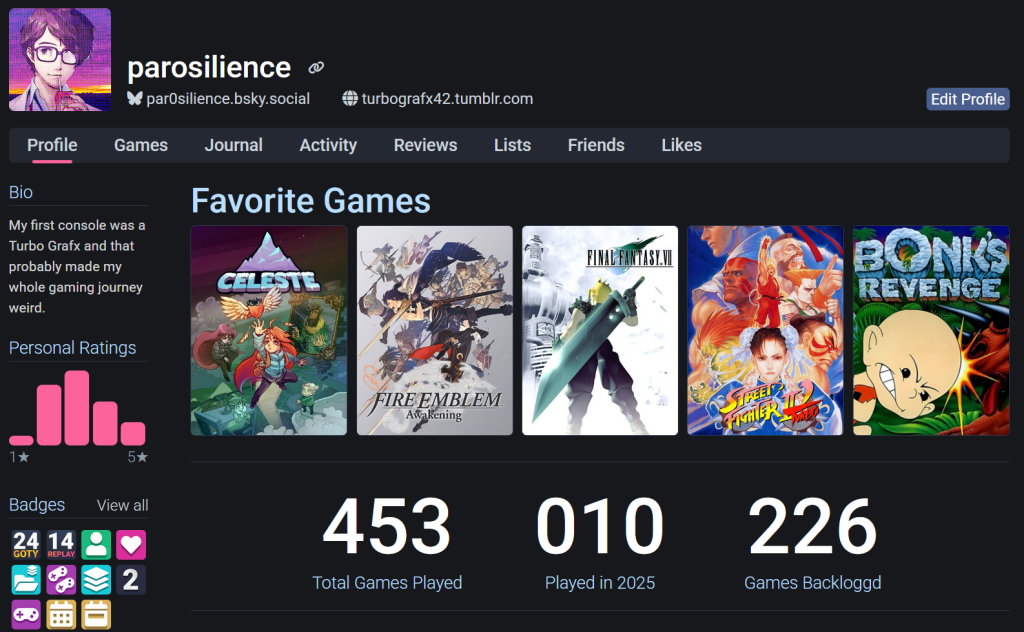This screenshot has height=632, width=1024.
Task: Click the folder with stack badge
Action: coord(26,580)
